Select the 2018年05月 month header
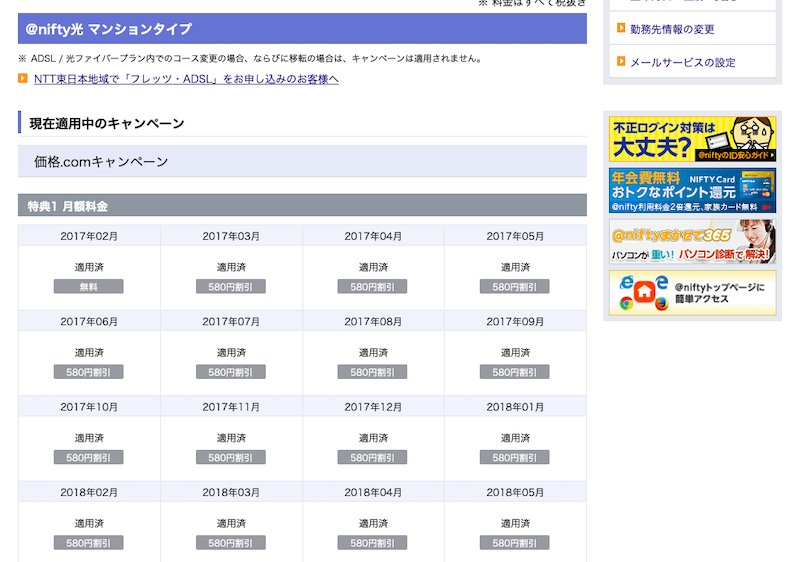Screen dimensions: 800x562 click(x=515, y=492)
